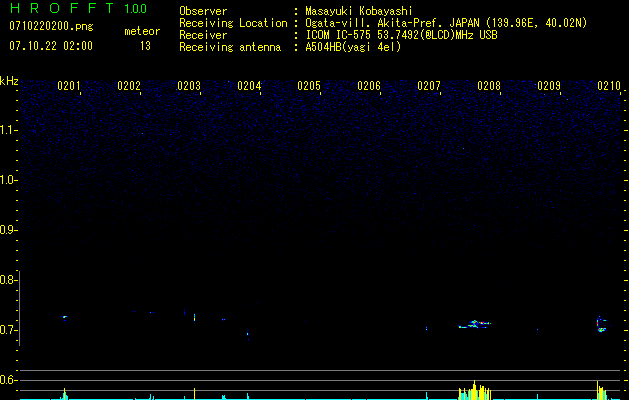Click the 1.0 kHz axis label
Screen dimensions: 629x400
click(x=8, y=180)
